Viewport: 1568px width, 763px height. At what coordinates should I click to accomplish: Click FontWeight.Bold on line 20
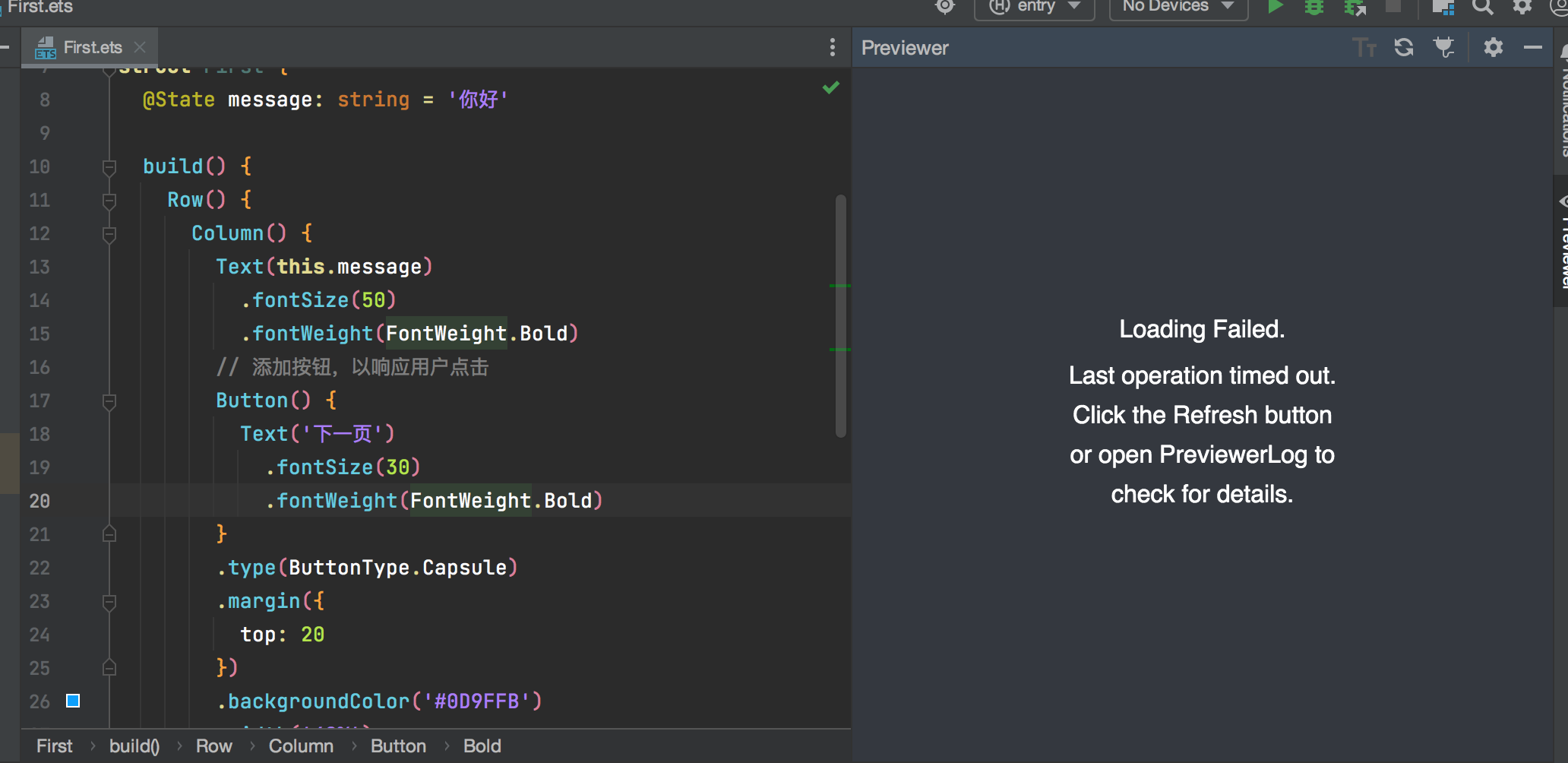pyautogui.click(x=501, y=501)
